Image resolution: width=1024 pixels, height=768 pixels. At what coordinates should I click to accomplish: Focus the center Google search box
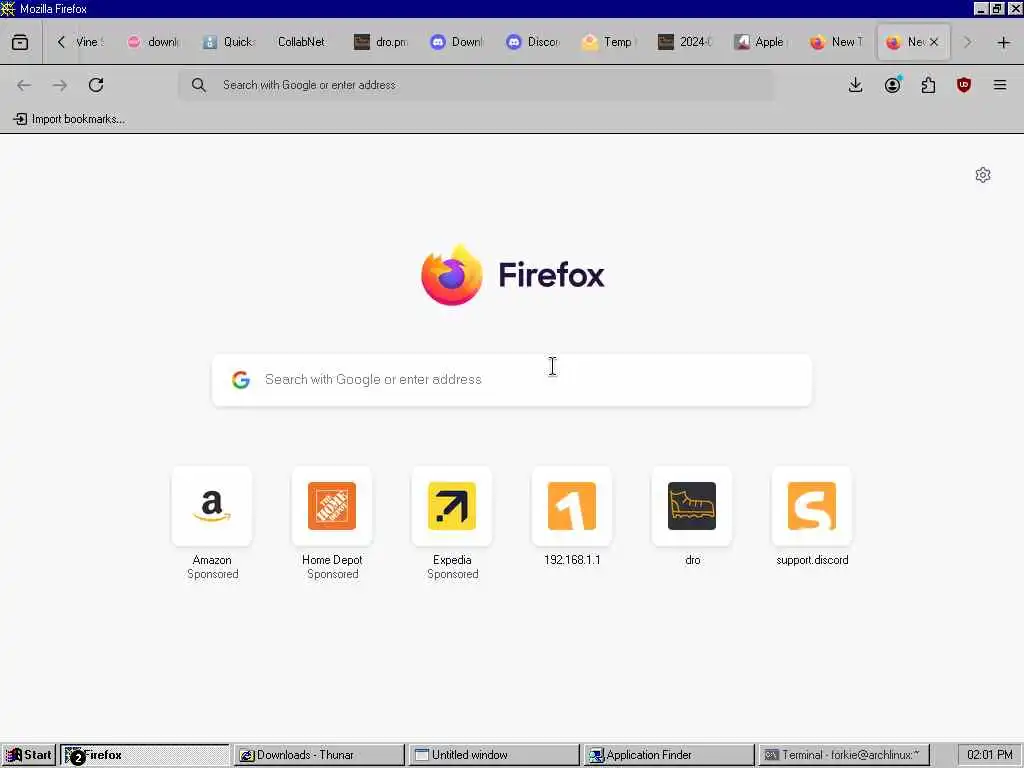pos(512,379)
